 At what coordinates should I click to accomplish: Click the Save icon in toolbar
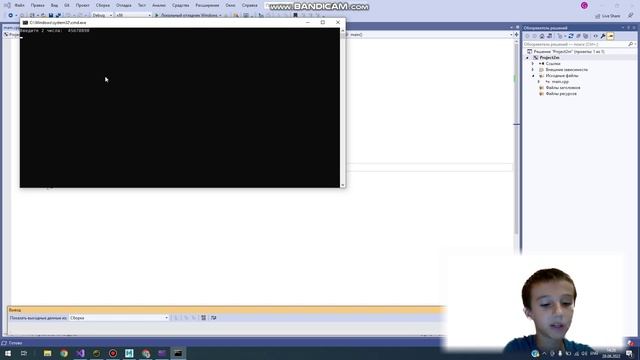[51, 15]
